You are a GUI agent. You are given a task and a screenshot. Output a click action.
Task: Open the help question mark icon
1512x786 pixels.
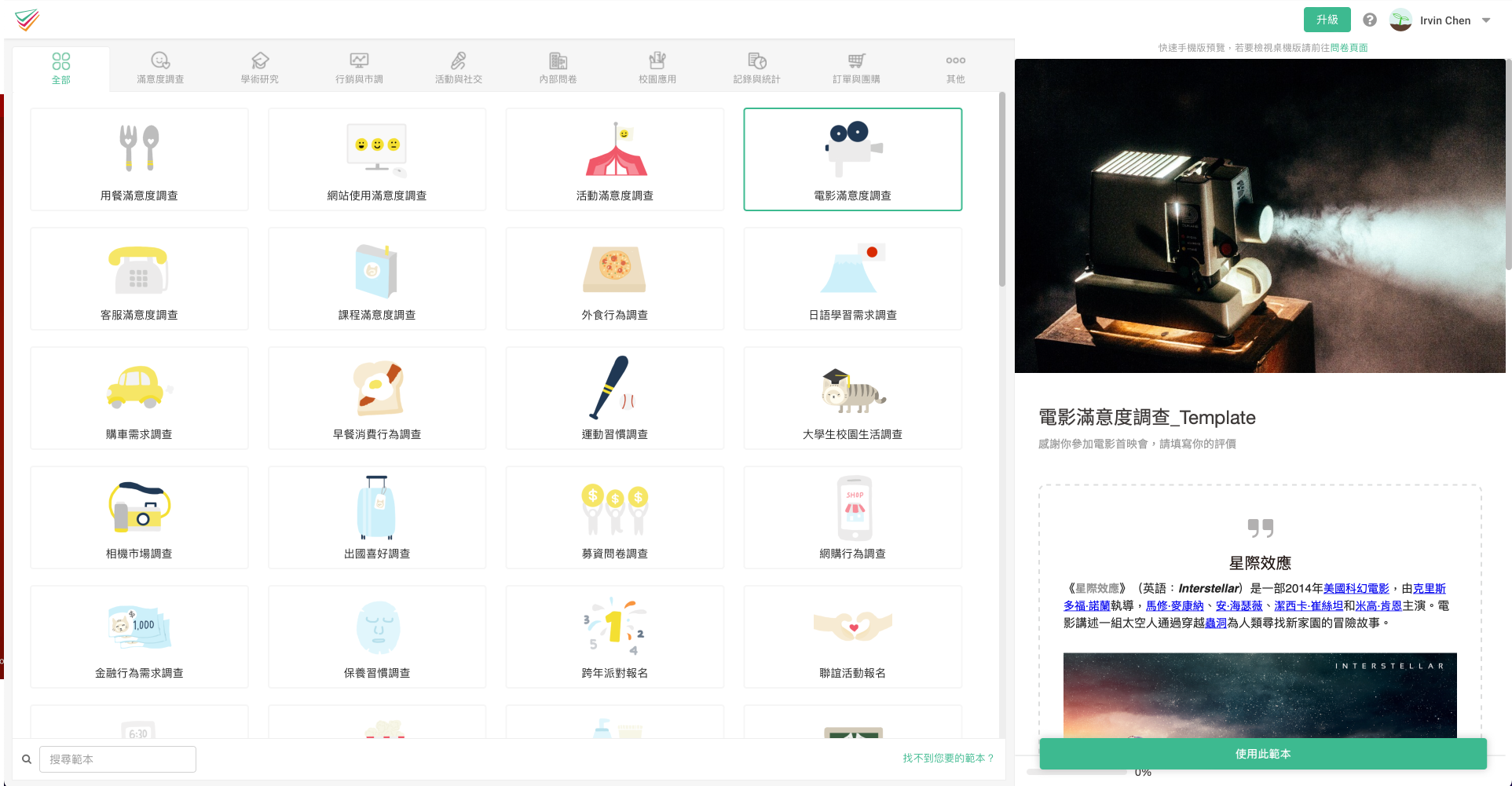pos(1370,20)
